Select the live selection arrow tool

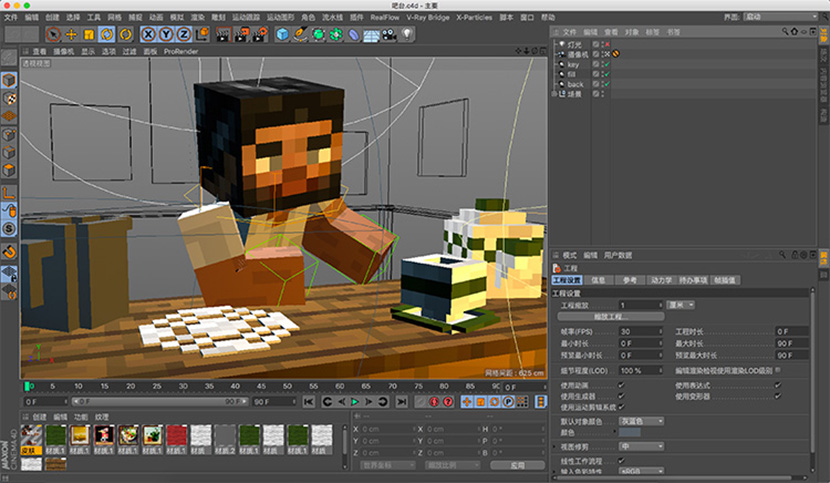(53, 34)
